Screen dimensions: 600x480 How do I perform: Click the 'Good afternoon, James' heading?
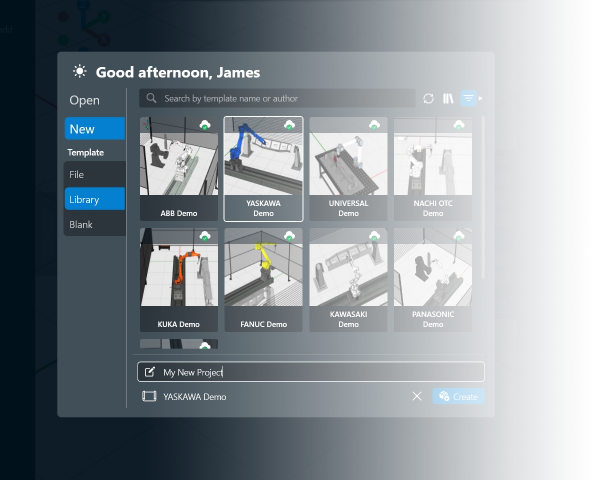coord(178,72)
